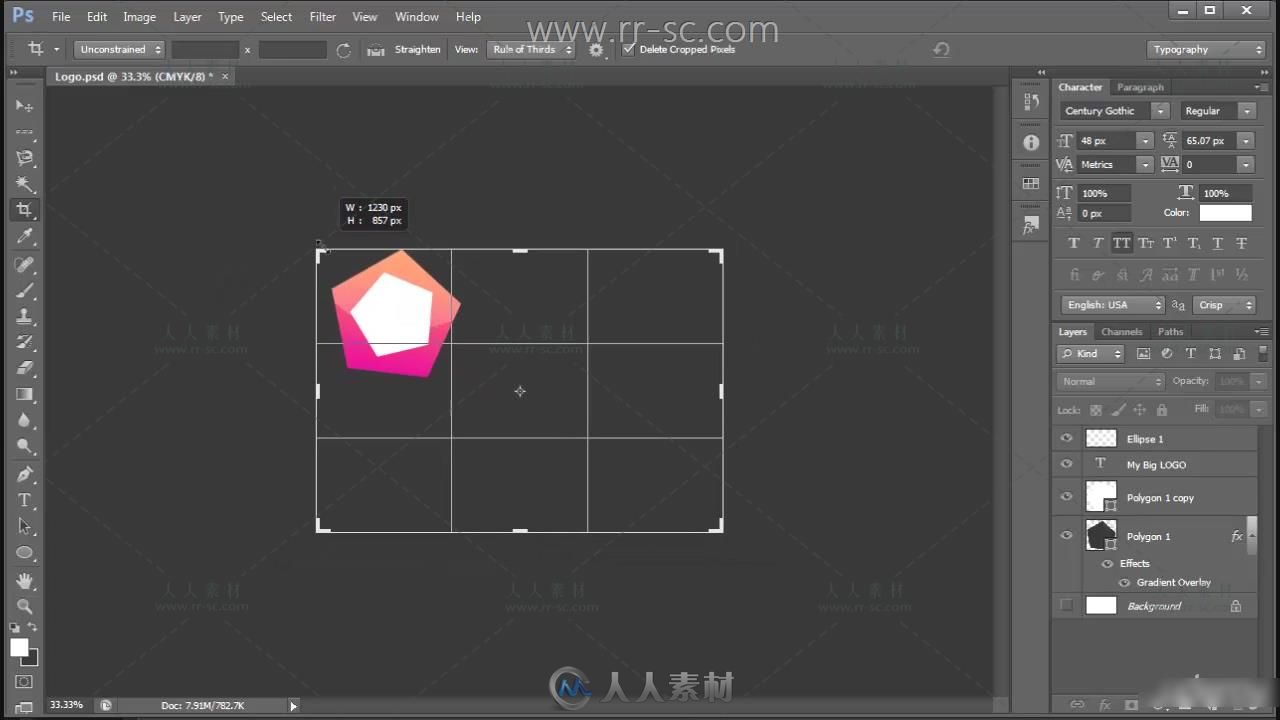Select the Dodge tool
Viewport: 1280px width, 720px height.
[x=25, y=446]
